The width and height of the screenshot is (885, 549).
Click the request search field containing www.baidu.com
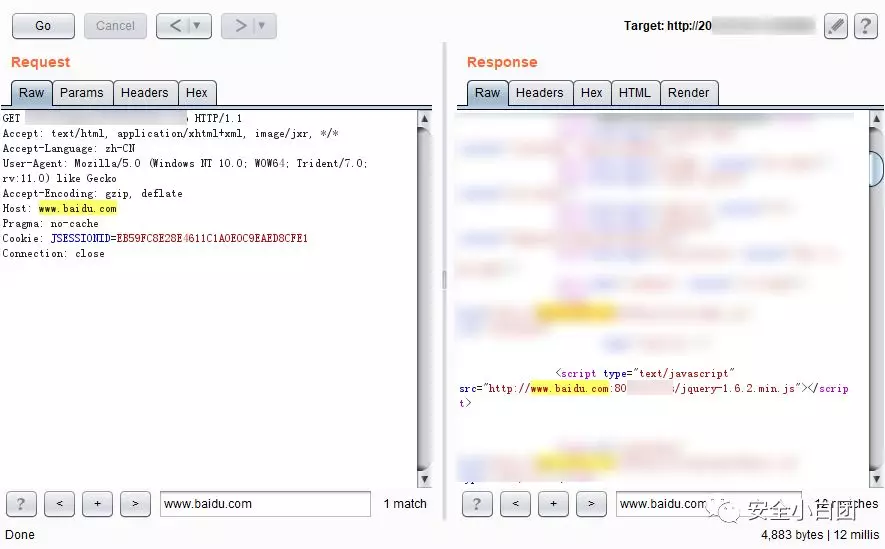265,504
